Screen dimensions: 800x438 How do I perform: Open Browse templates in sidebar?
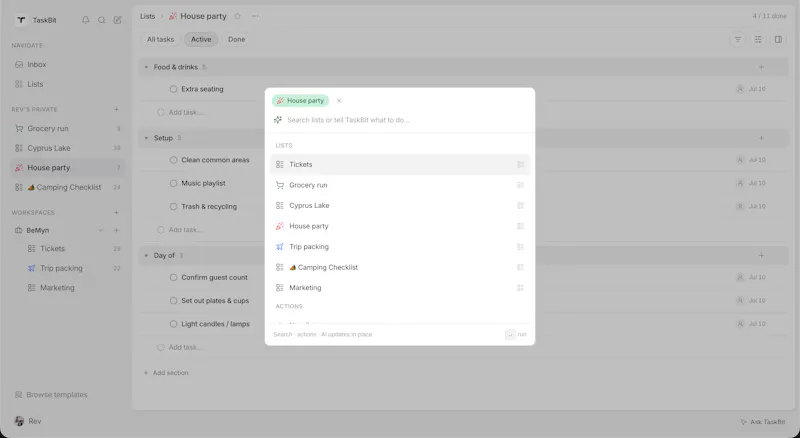pyautogui.click(x=51, y=395)
